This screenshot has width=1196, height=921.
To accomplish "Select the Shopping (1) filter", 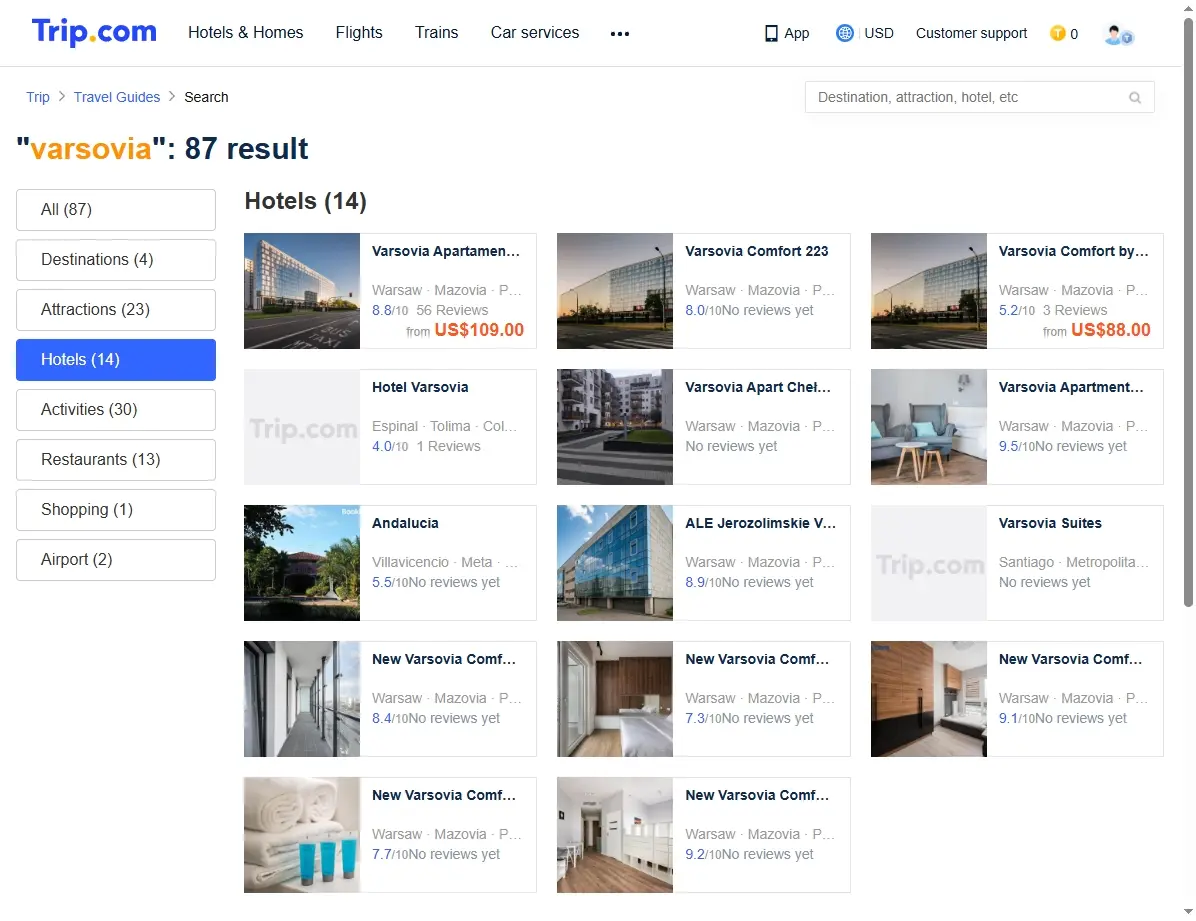I will pyautogui.click(x=116, y=509).
